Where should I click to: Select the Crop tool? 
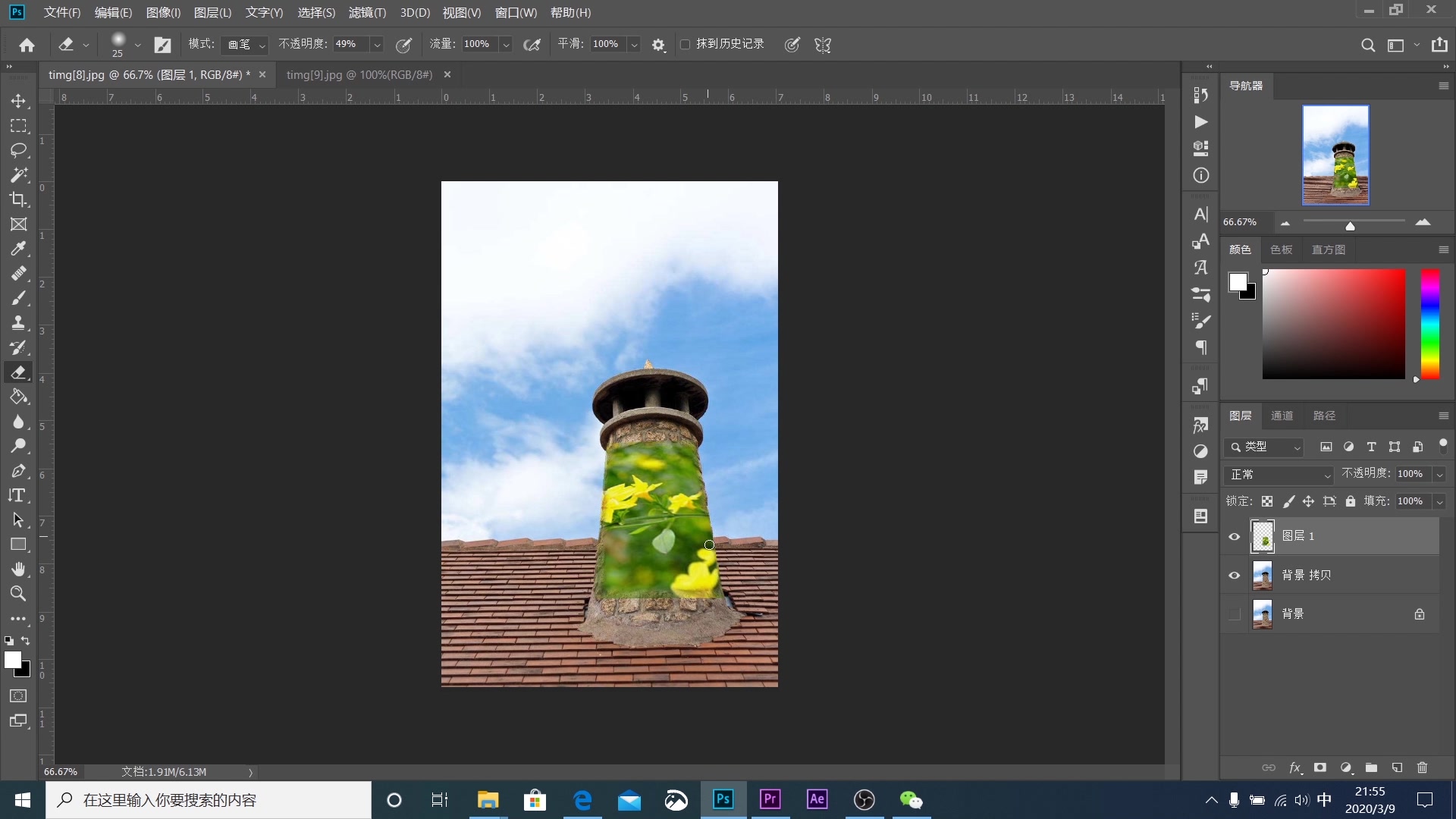[18, 199]
